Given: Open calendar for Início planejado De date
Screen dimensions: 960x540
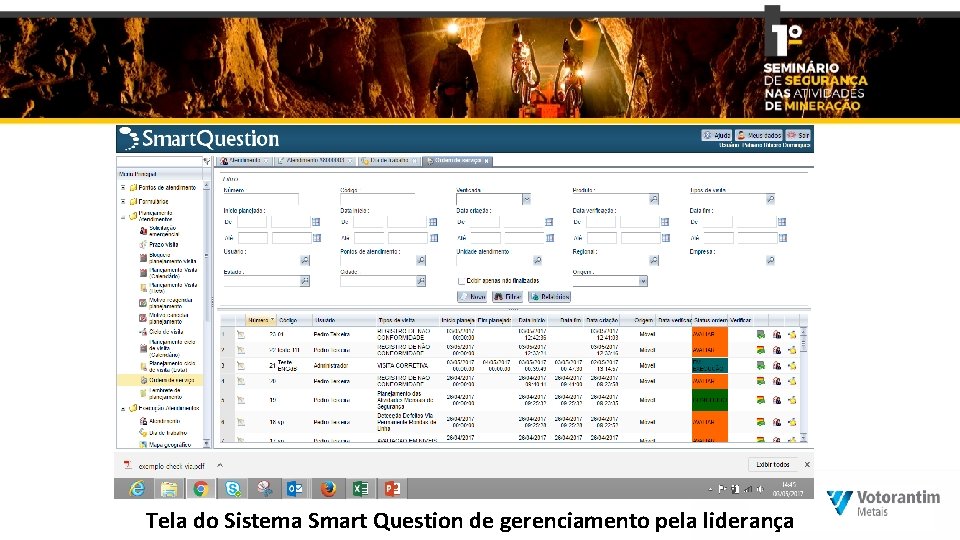Looking at the screenshot, I should pos(316,222).
